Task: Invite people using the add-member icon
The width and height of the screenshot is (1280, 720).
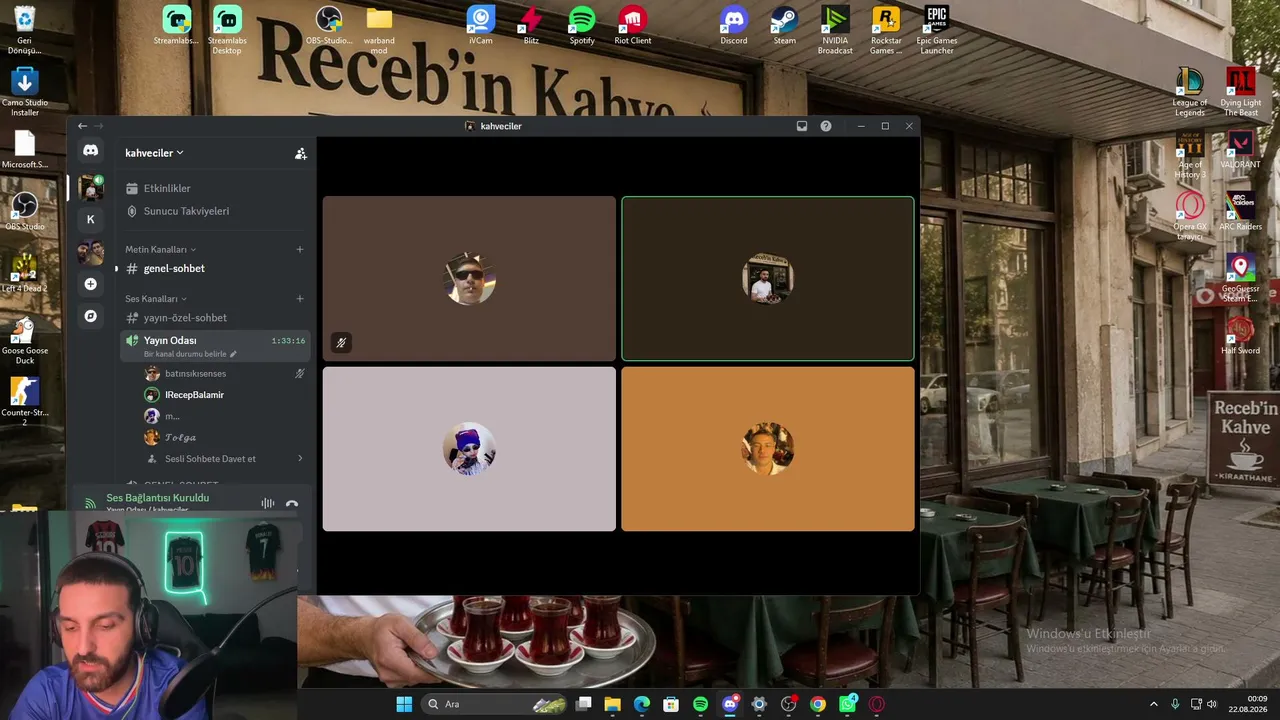Action: pos(300,153)
